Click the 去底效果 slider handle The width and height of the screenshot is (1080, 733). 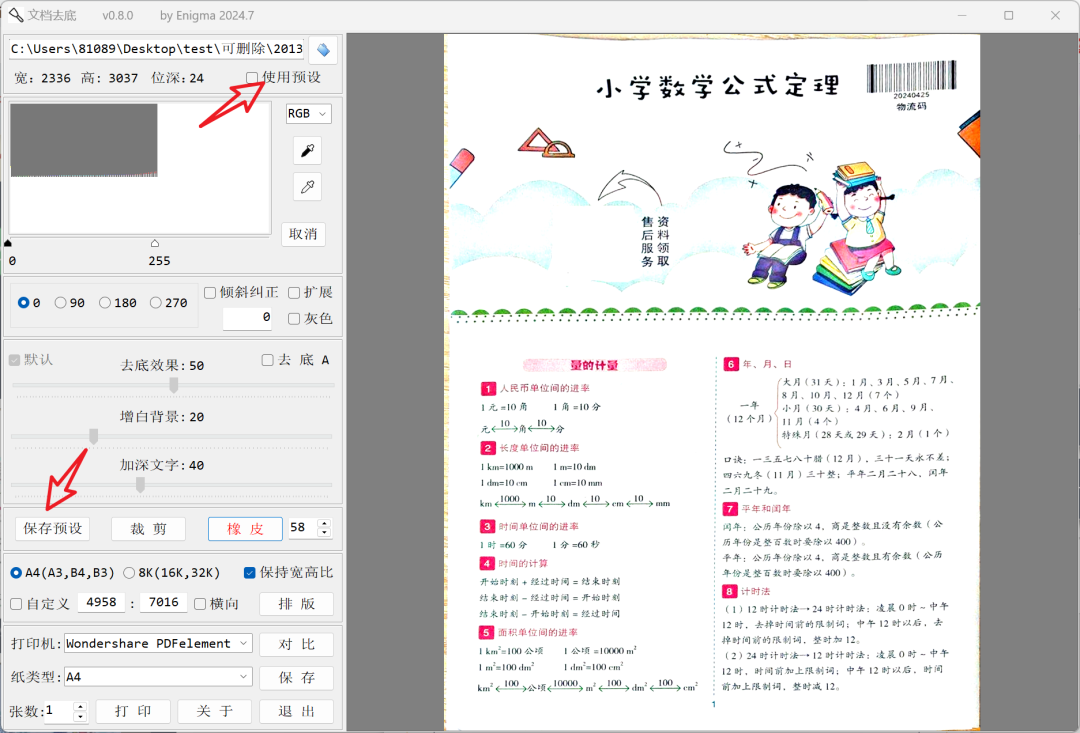point(174,385)
